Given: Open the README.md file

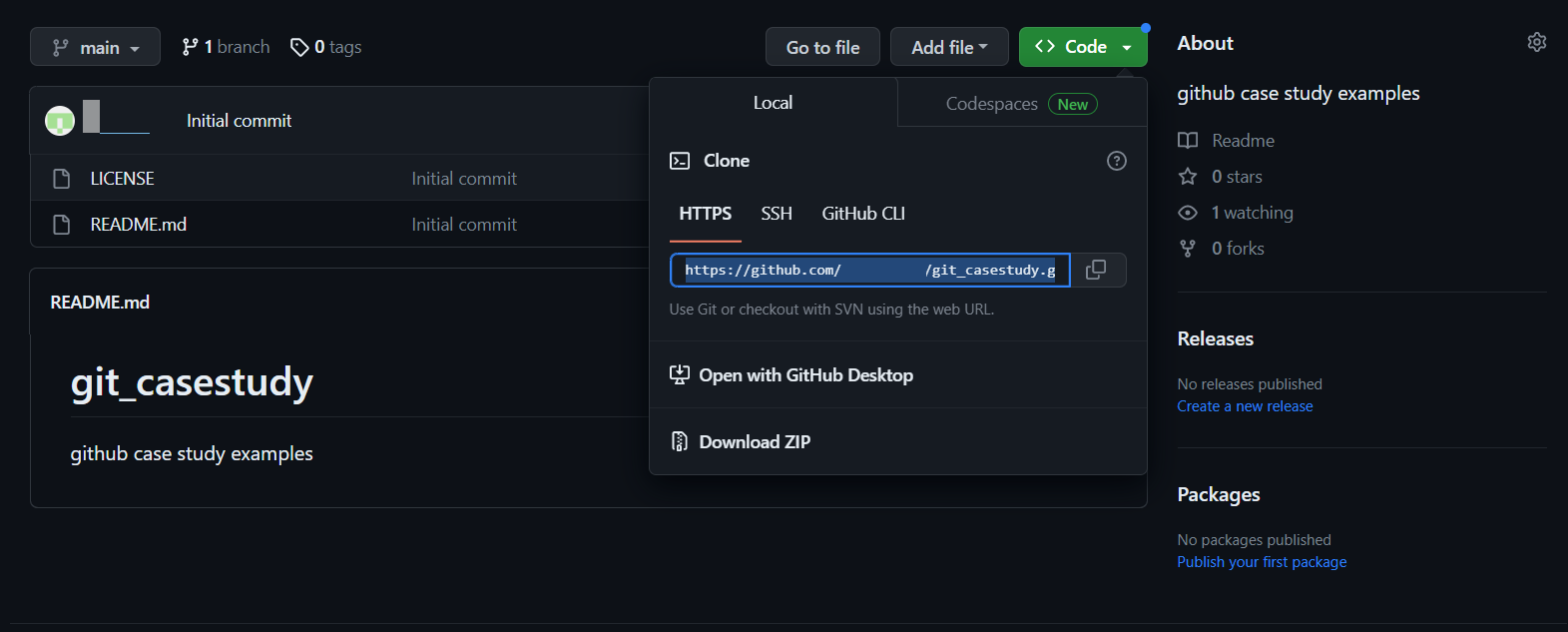Looking at the screenshot, I should coord(139,225).
